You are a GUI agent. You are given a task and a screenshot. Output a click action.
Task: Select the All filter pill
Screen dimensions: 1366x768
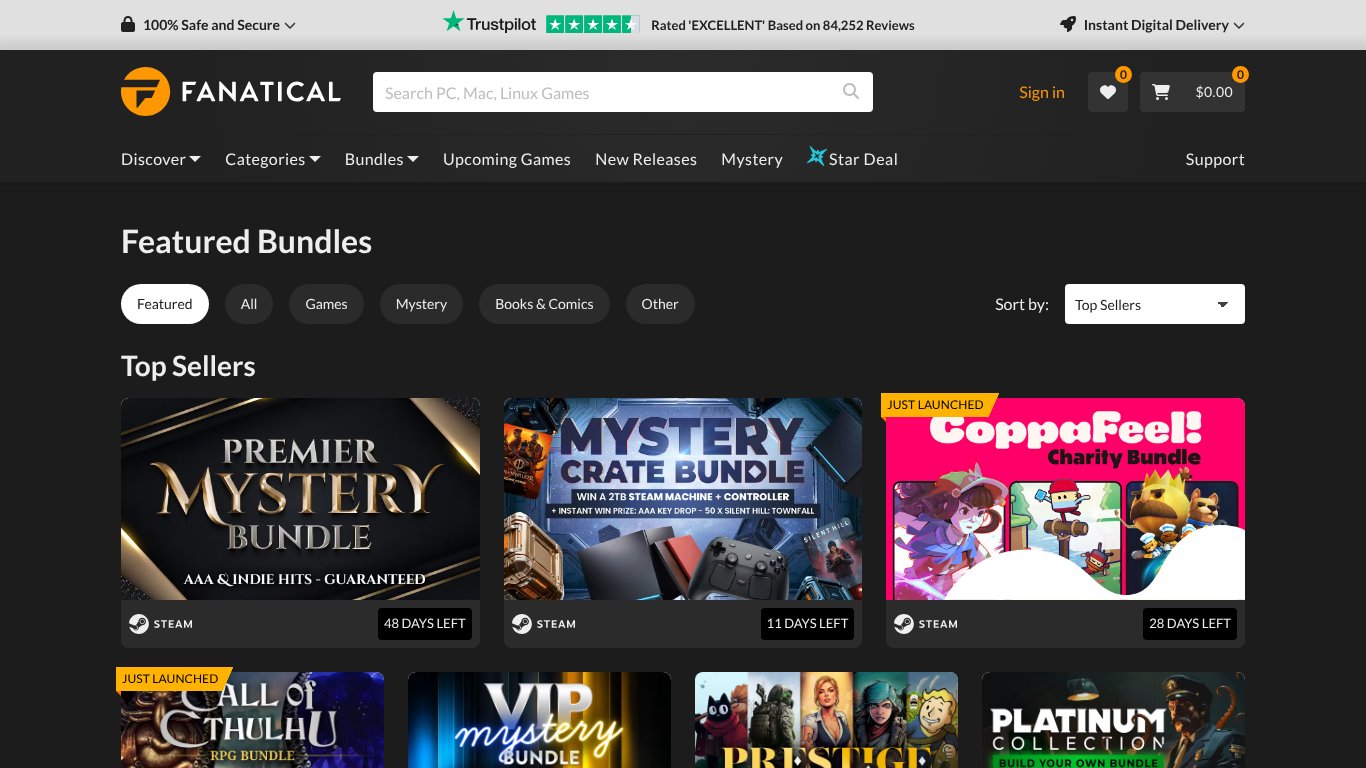[x=249, y=304]
